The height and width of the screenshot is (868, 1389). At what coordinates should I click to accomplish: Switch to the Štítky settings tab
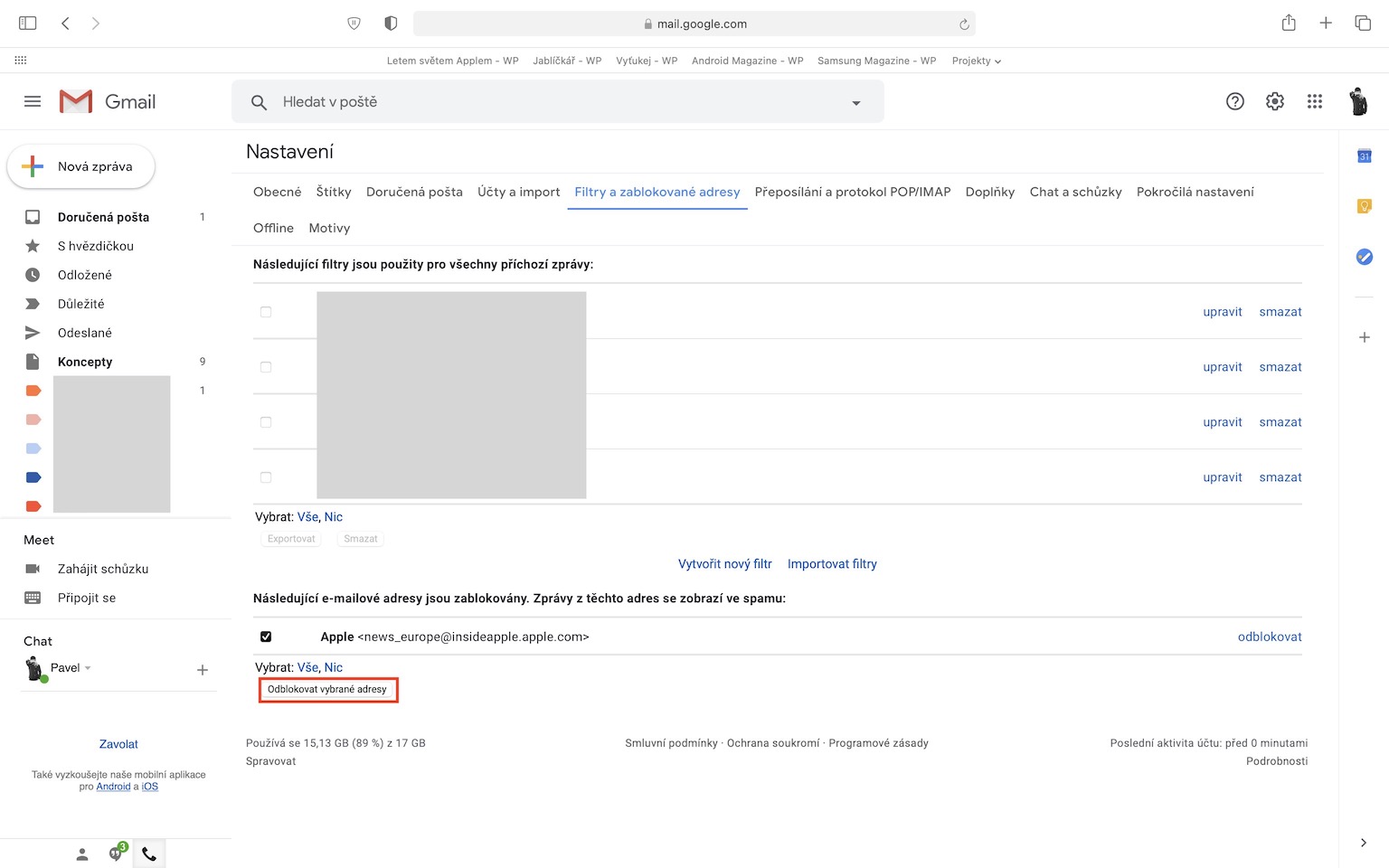[x=334, y=192]
